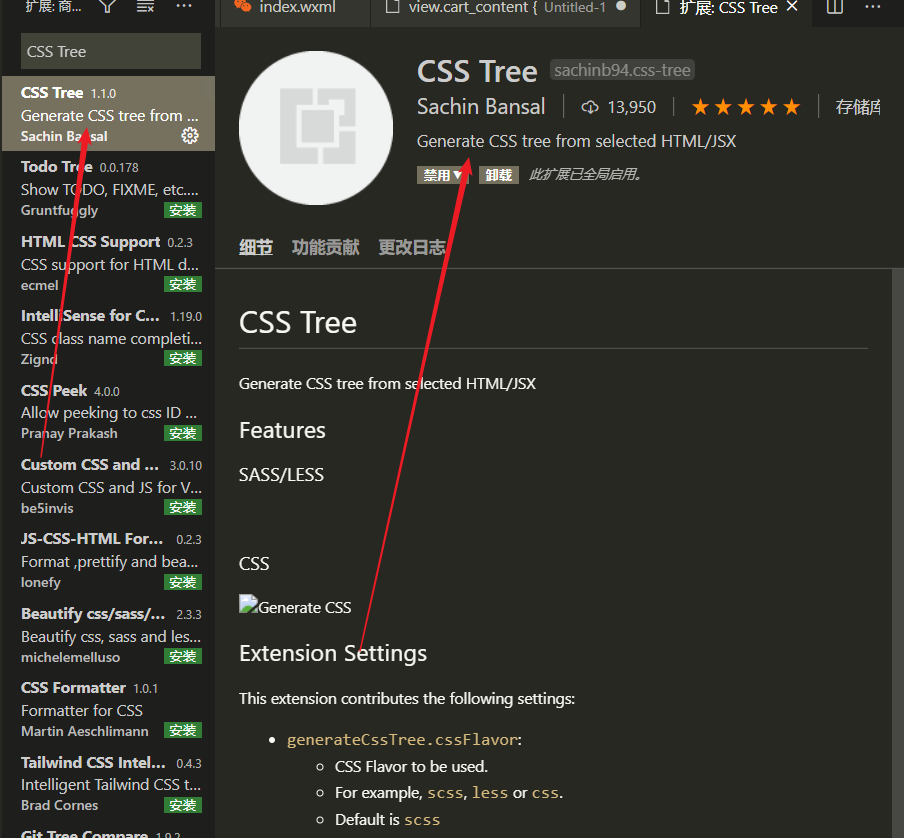Click the extensions search box
This screenshot has height=838, width=904.
tap(111, 51)
